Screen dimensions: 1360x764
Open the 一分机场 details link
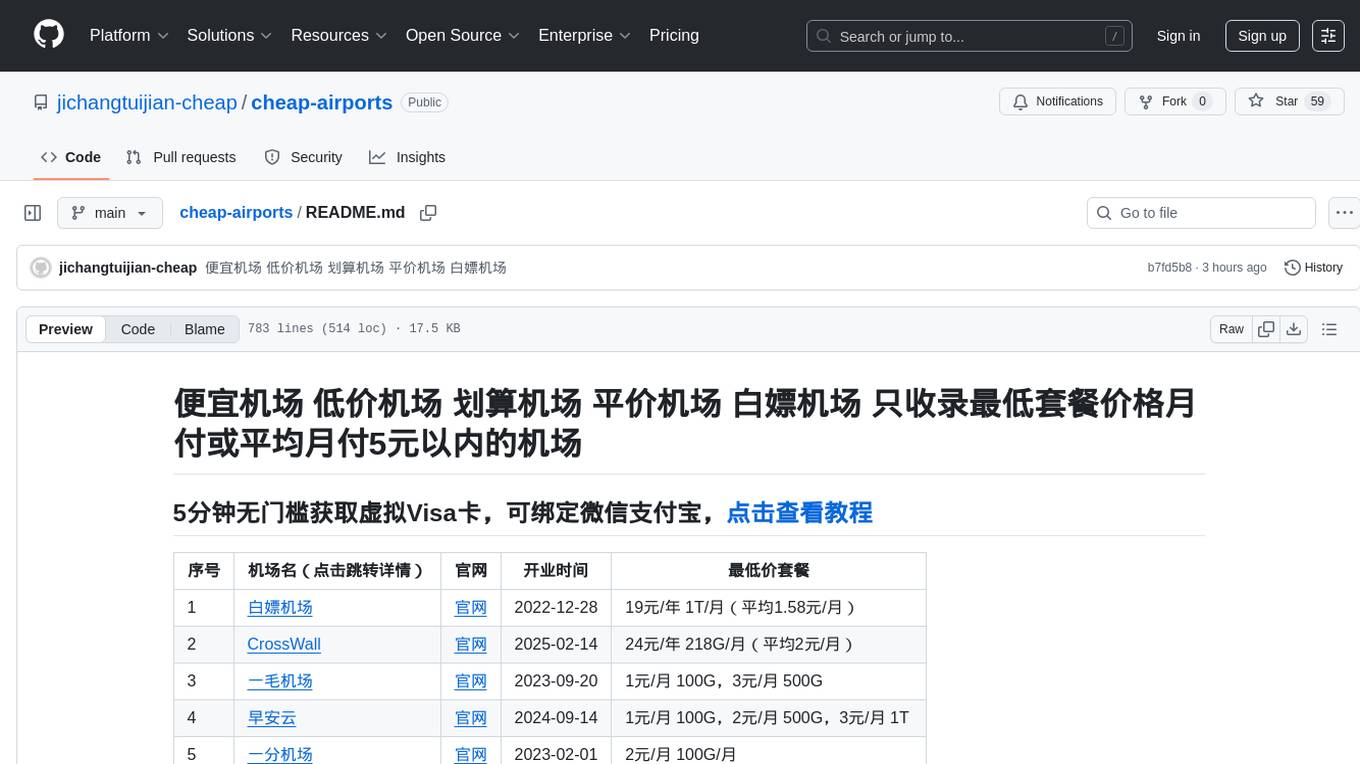point(280,755)
